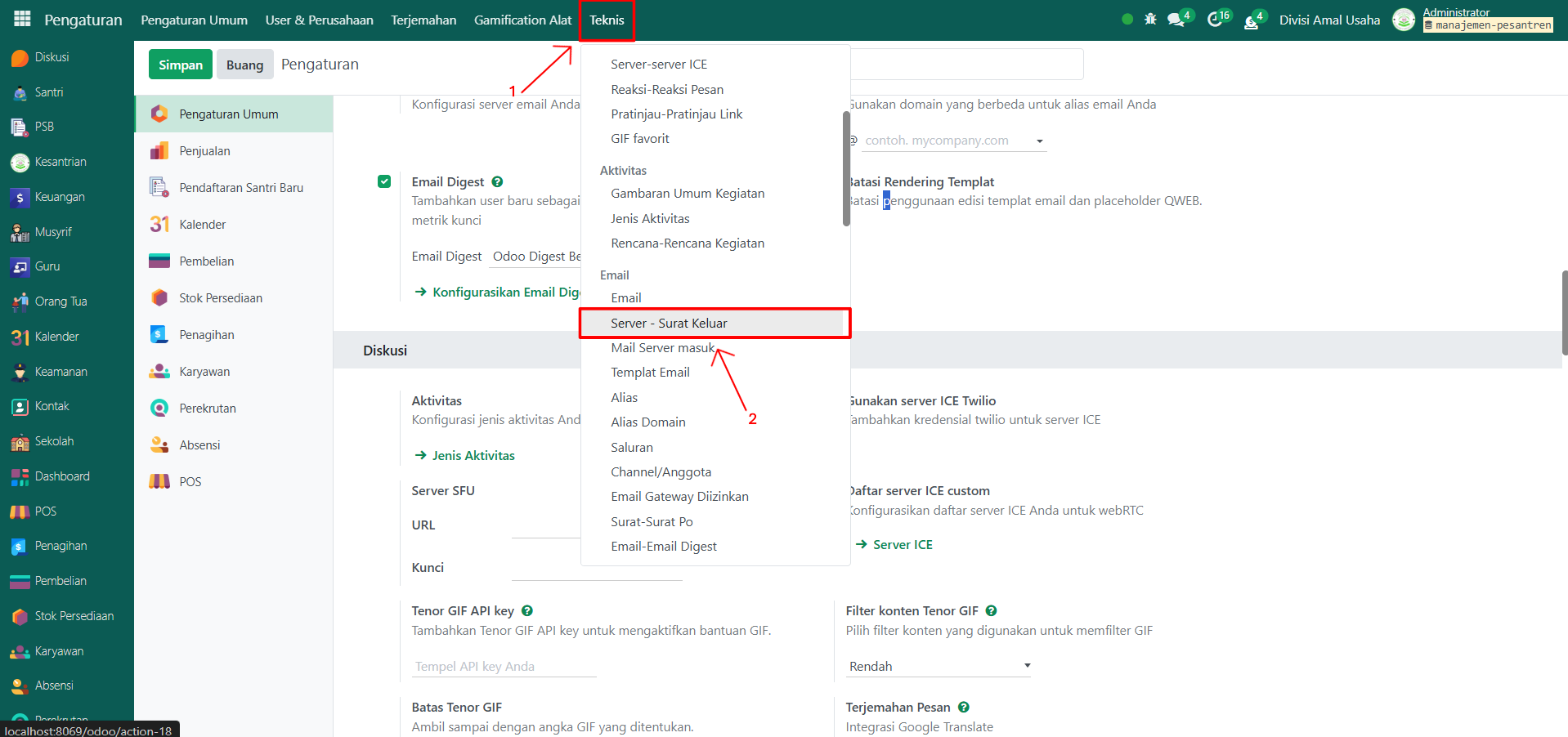This screenshot has height=737, width=1568.
Task: Select Server - Surat Keluar menu entry
Action: [x=669, y=324]
